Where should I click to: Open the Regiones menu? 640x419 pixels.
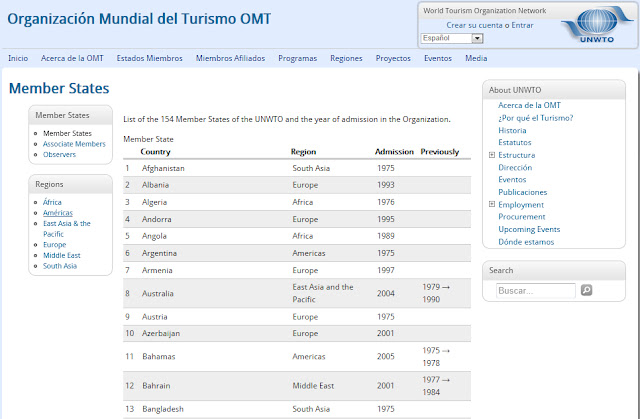click(346, 58)
